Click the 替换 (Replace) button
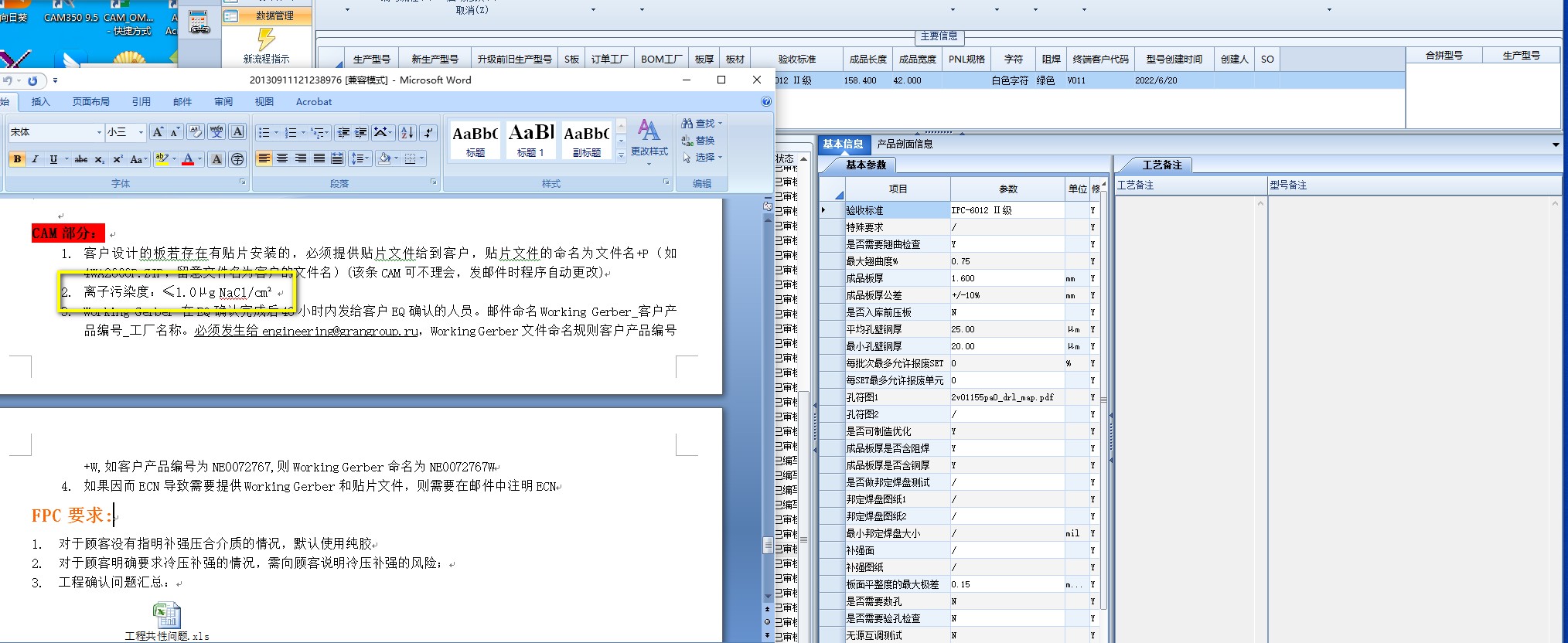1568x643 pixels. click(698, 140)
